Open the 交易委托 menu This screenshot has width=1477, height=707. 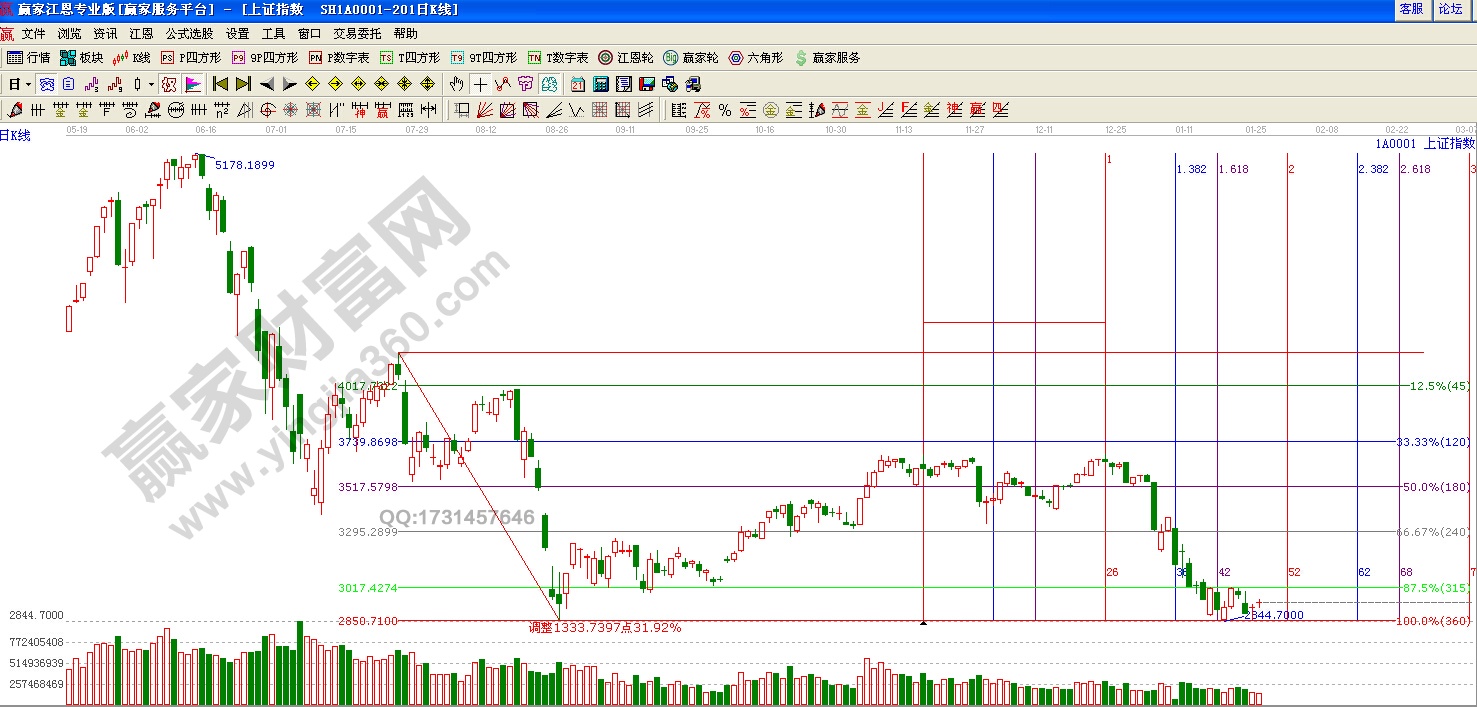click(357, 34)
